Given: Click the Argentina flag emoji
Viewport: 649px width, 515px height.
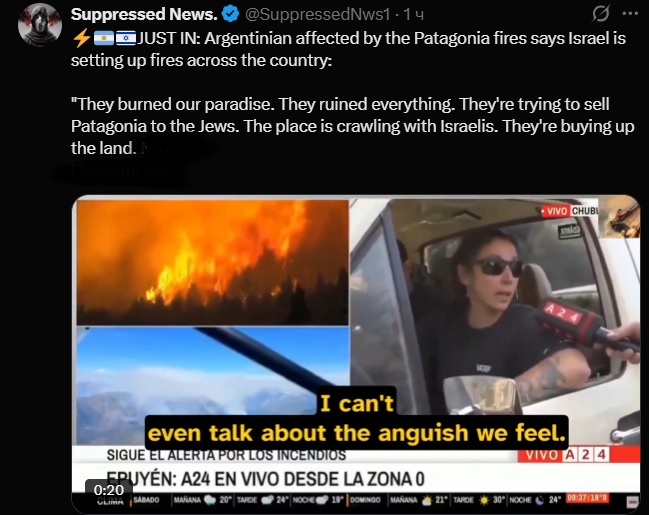Looking at the screenshot, I should 104,39.
